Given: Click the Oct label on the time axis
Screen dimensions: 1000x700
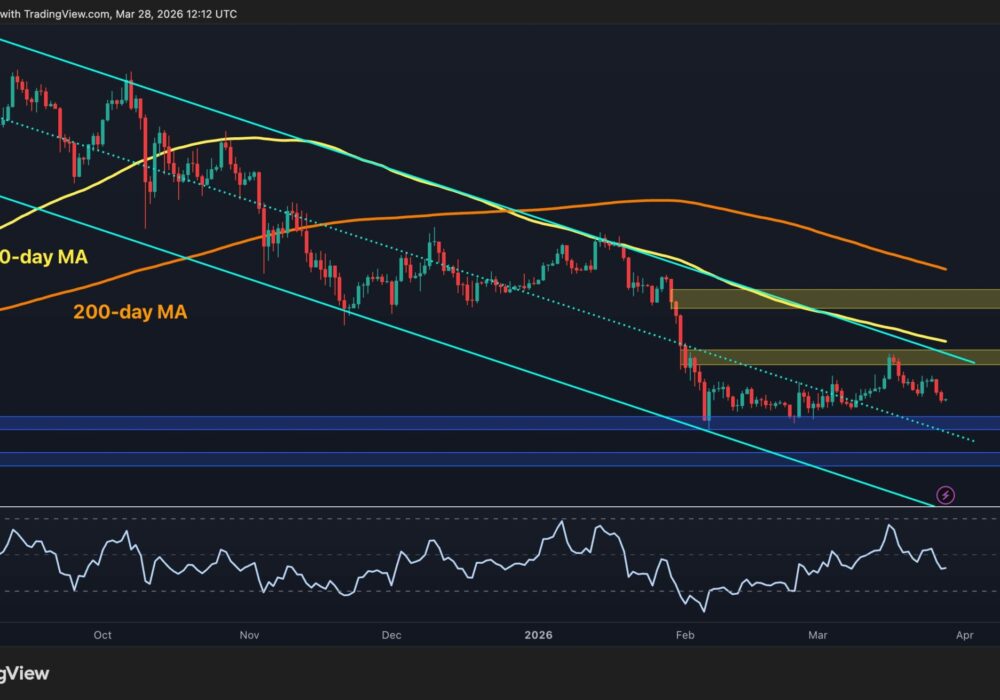Looking at the screenshot, I should 102,635.
